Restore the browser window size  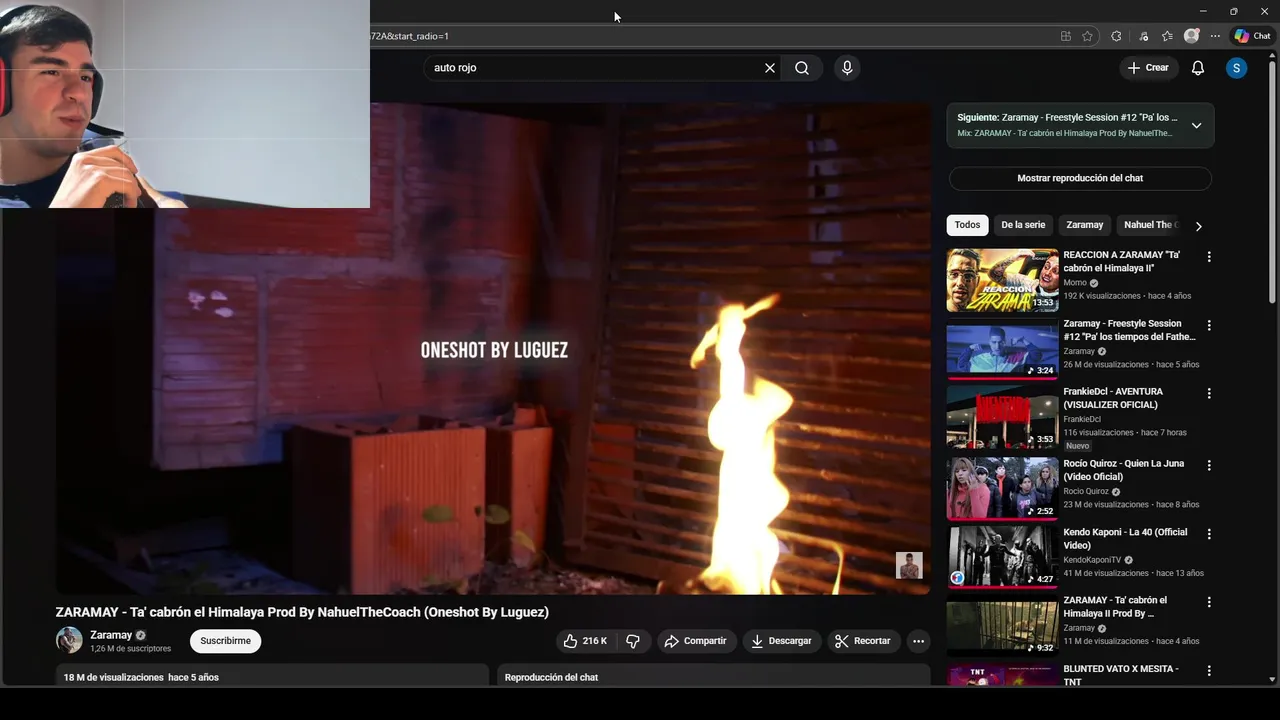[1234, 11]
